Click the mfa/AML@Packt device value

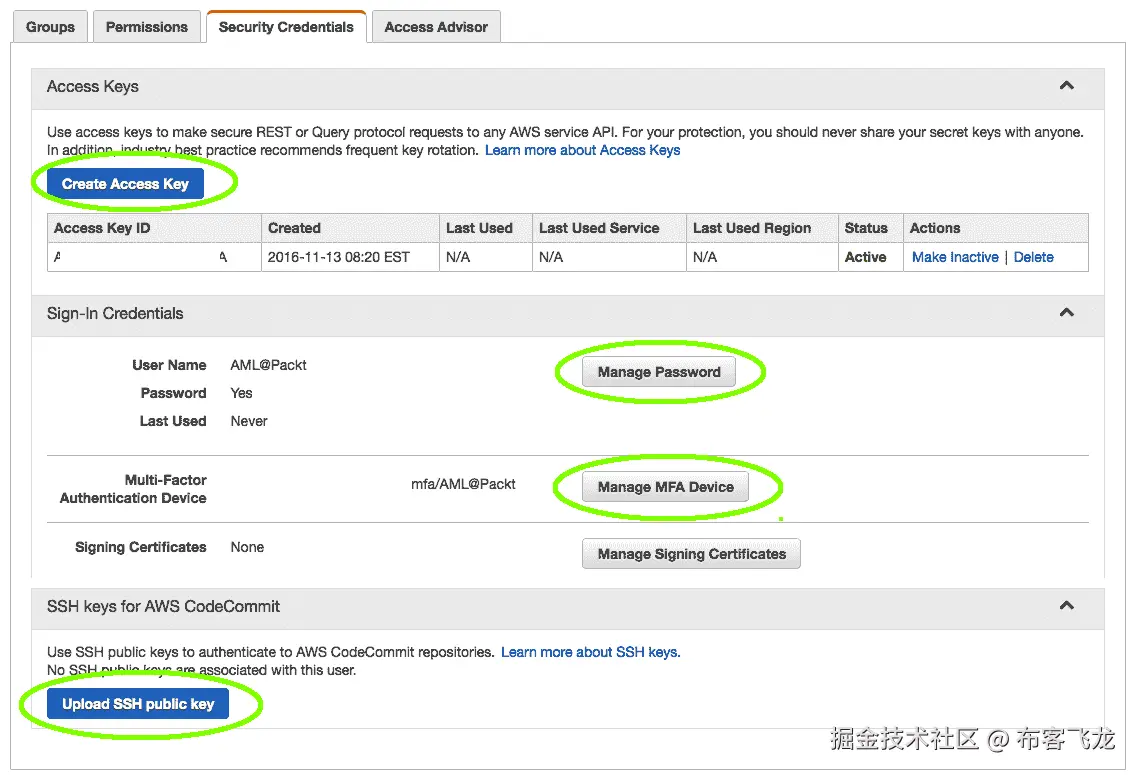(x=463, y=484)
